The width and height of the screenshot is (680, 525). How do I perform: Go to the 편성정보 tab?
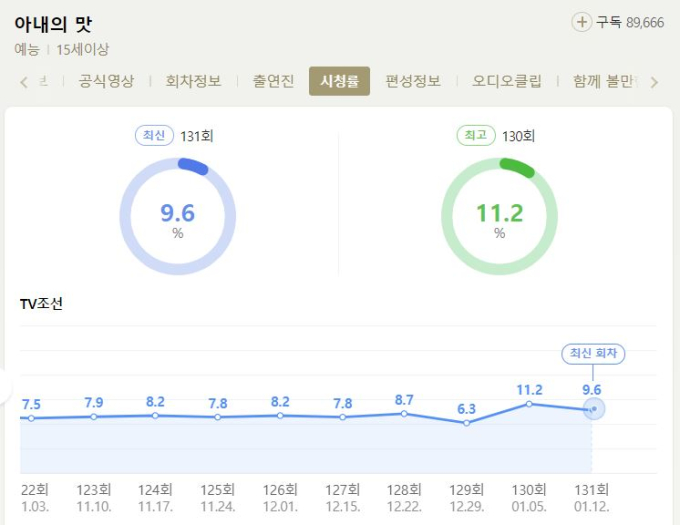pos(413,81)
